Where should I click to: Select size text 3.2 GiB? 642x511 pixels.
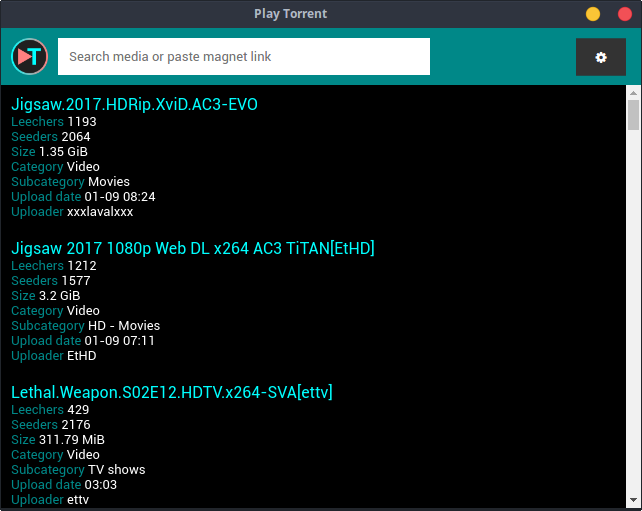59,296
